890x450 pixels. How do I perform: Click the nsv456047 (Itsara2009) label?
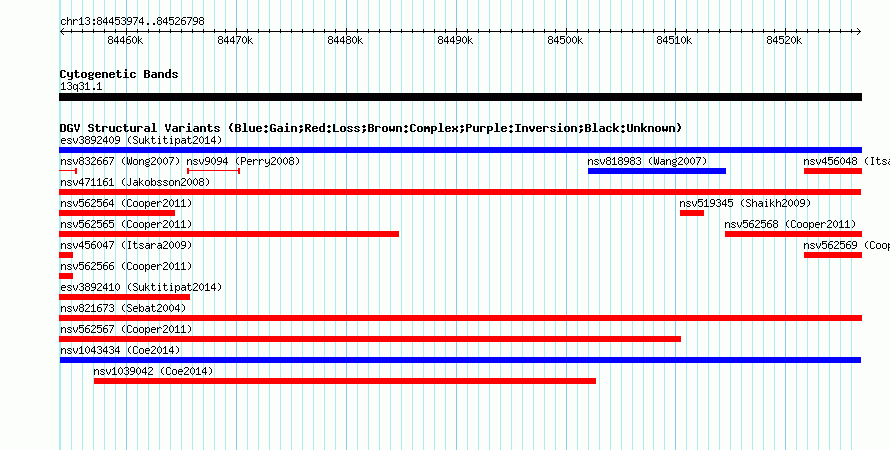(126, 245)
